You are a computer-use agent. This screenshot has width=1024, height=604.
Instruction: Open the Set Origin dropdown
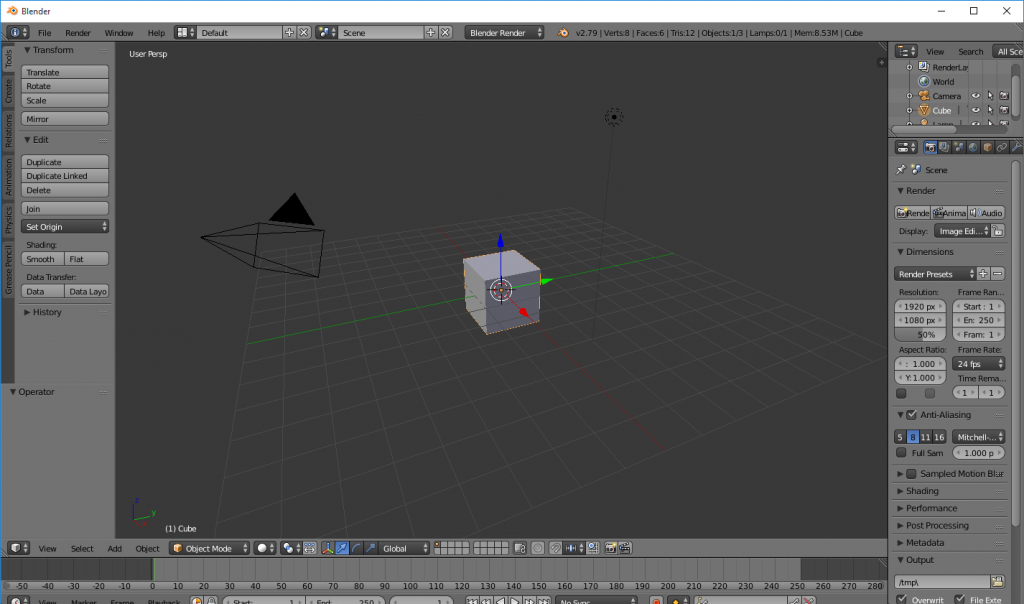point(65,227)
